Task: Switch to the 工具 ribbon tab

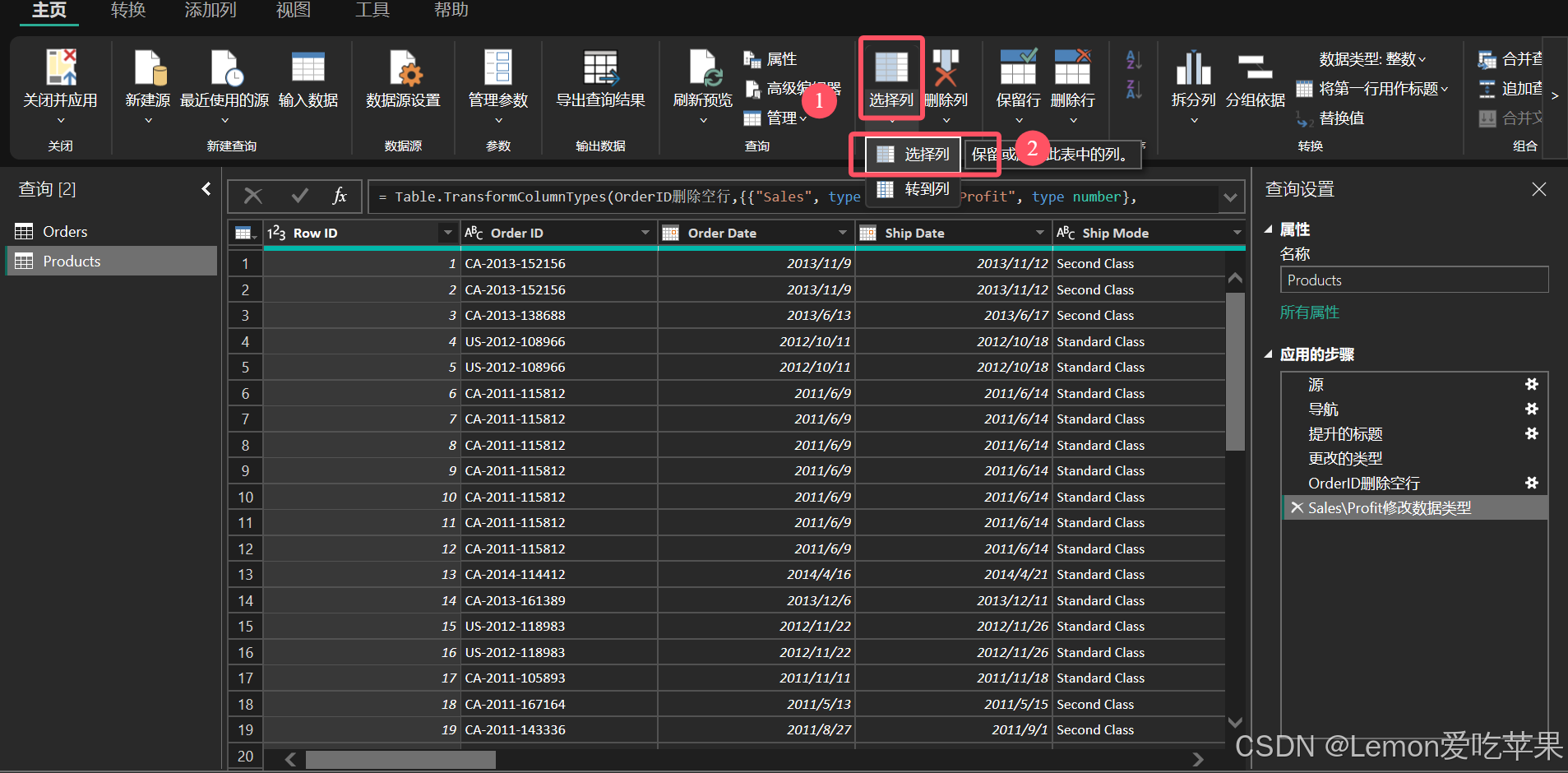Action: [372, 11]
